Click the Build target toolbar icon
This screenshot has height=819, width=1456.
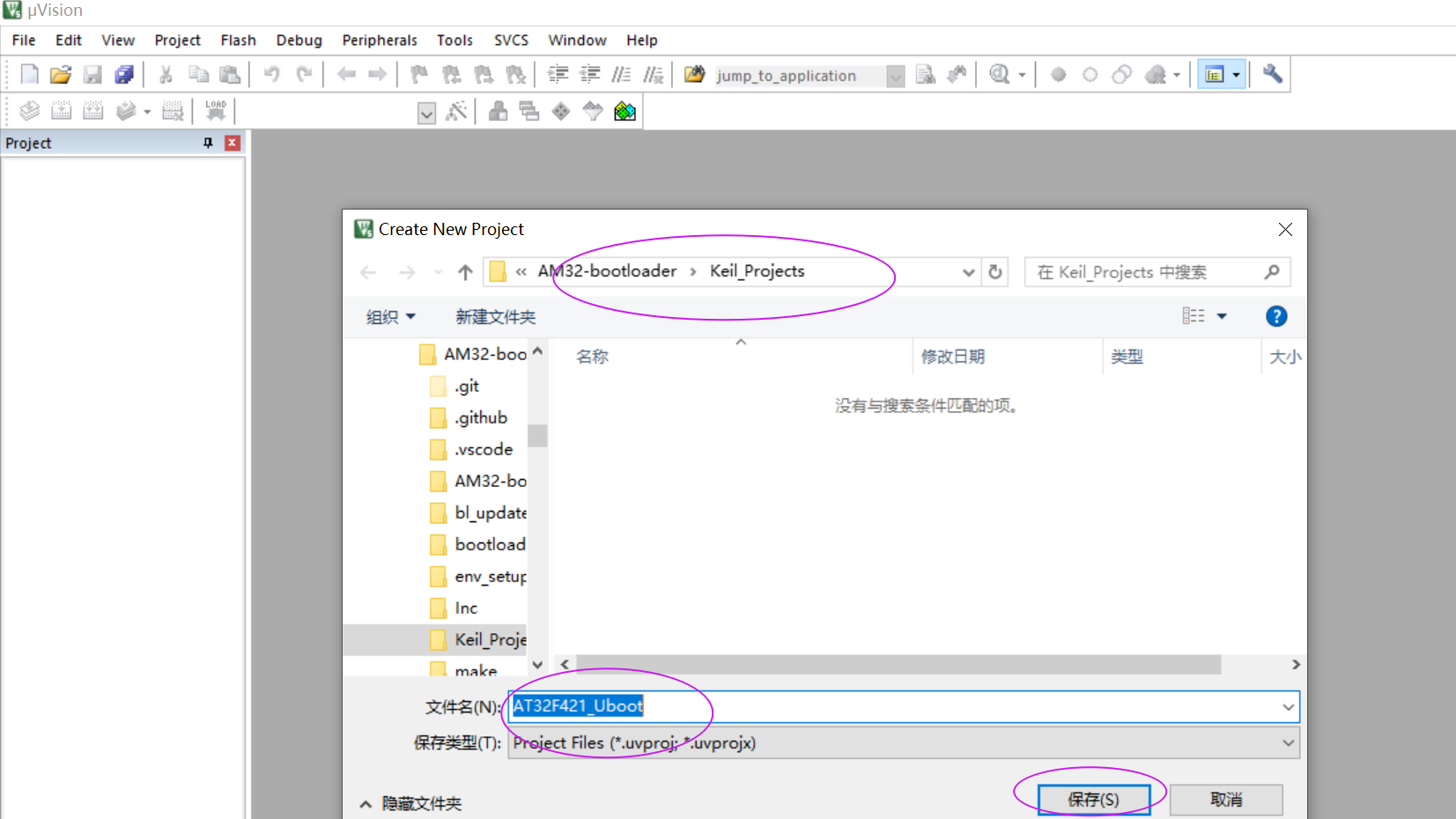click(61, 111)
